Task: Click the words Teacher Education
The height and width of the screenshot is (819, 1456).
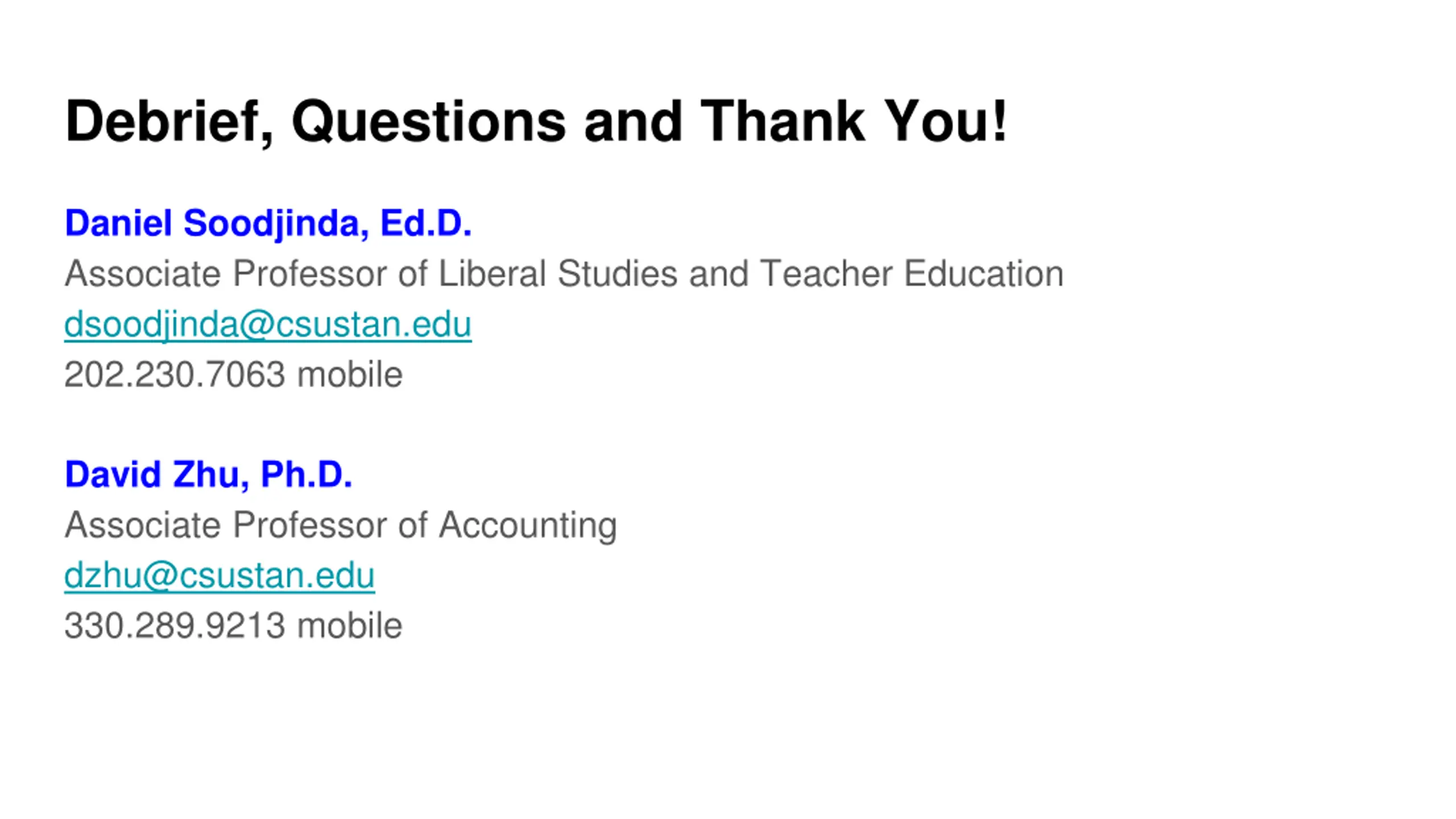Action: [x=912, y=274]
